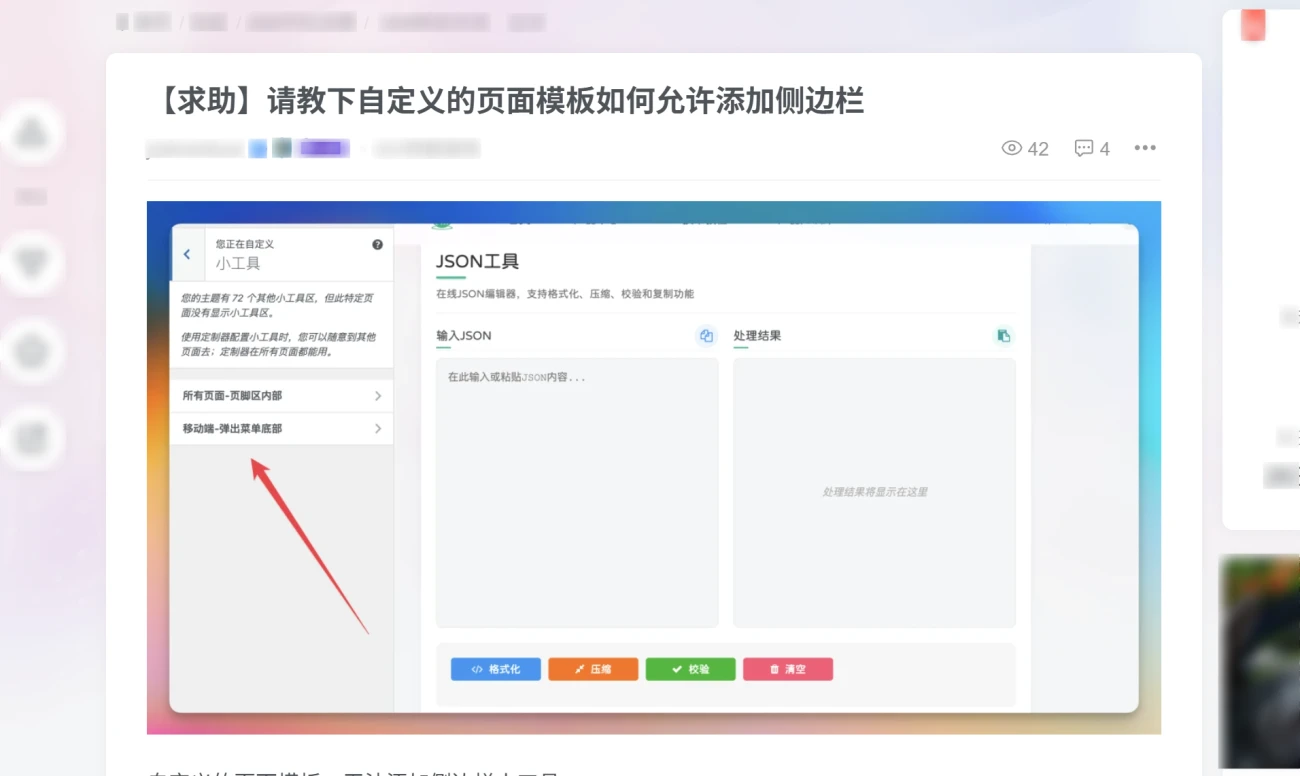Click into the JSON input text area
This screenshot has height=776, width=1300.
click(x=576, y=492)
